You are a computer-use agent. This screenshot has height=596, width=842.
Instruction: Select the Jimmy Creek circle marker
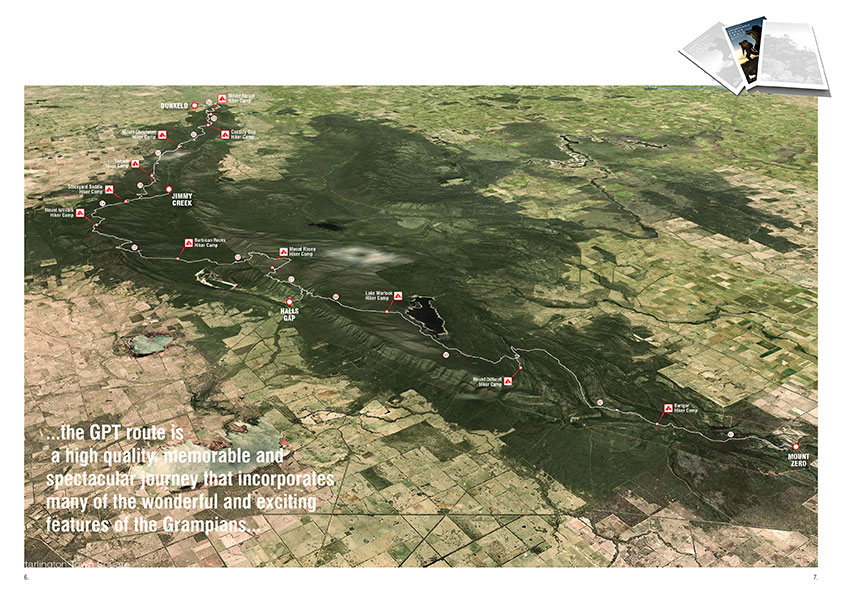point(168,189)
